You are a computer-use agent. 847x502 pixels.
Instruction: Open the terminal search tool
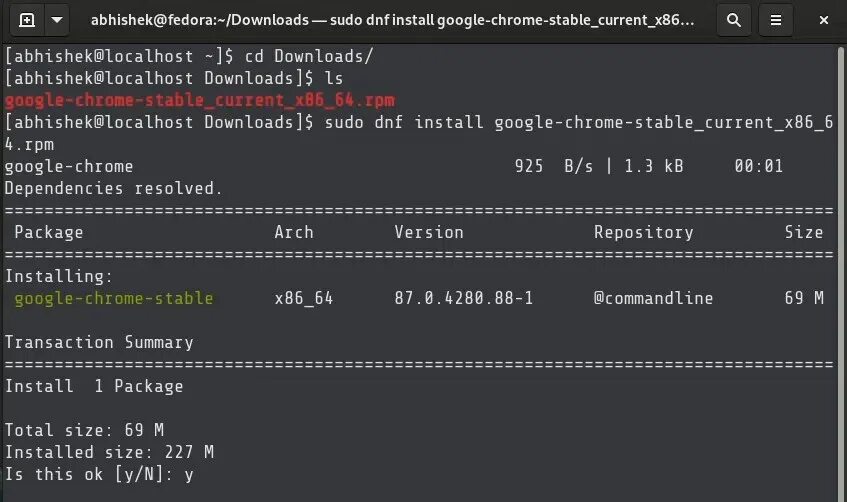(x=734, y=20)
